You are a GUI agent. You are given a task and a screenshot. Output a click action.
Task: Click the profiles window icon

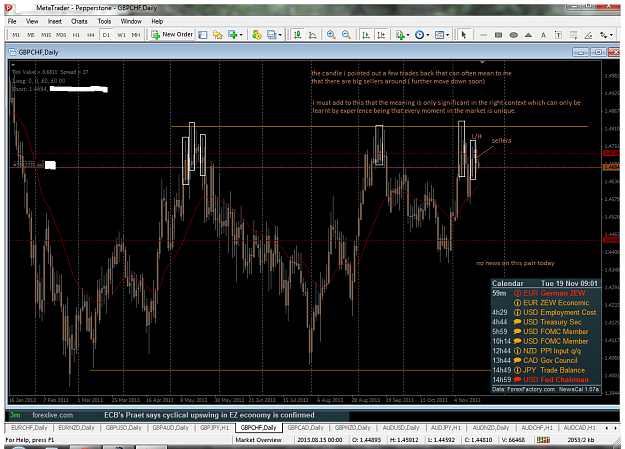271,35
